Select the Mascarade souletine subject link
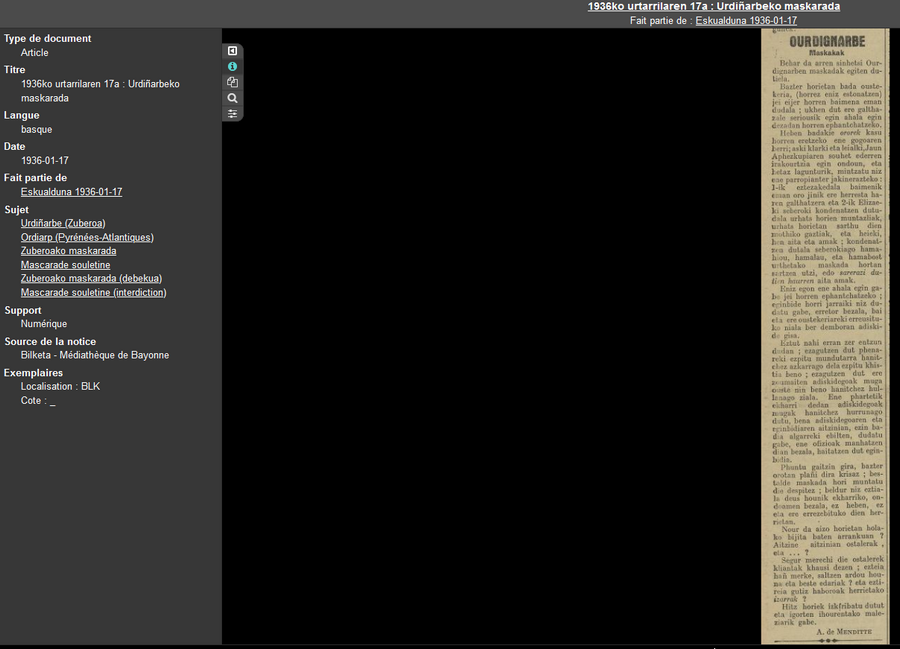 click(65, 265)
